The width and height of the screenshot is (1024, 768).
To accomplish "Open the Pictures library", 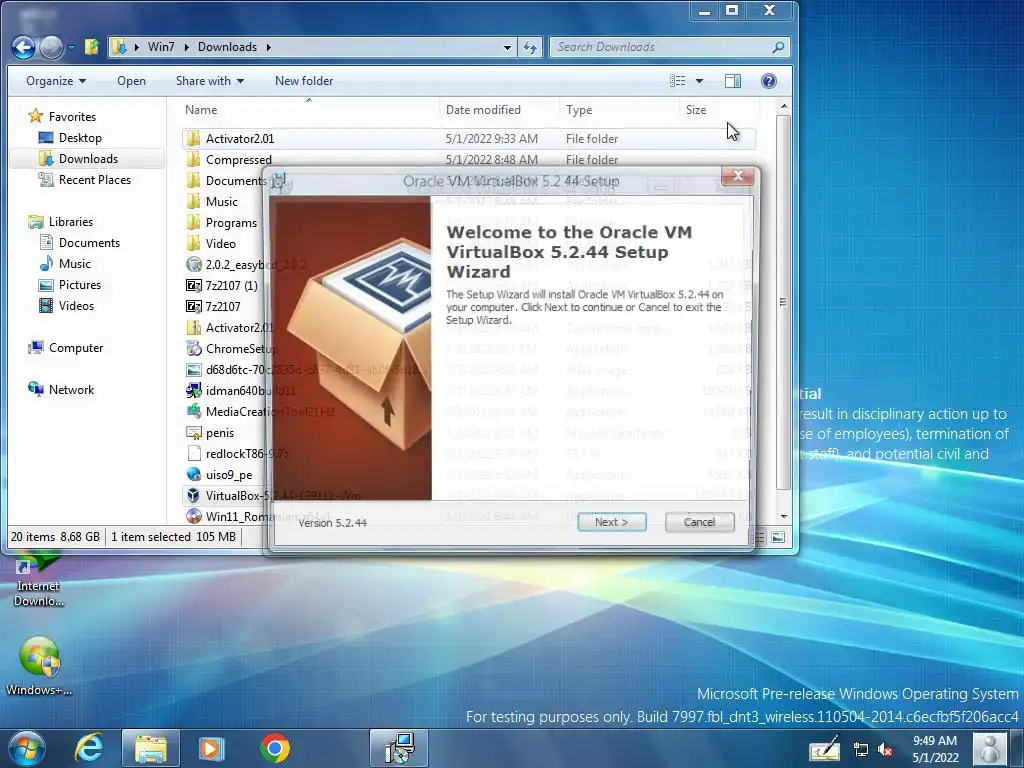I will 79,285.
